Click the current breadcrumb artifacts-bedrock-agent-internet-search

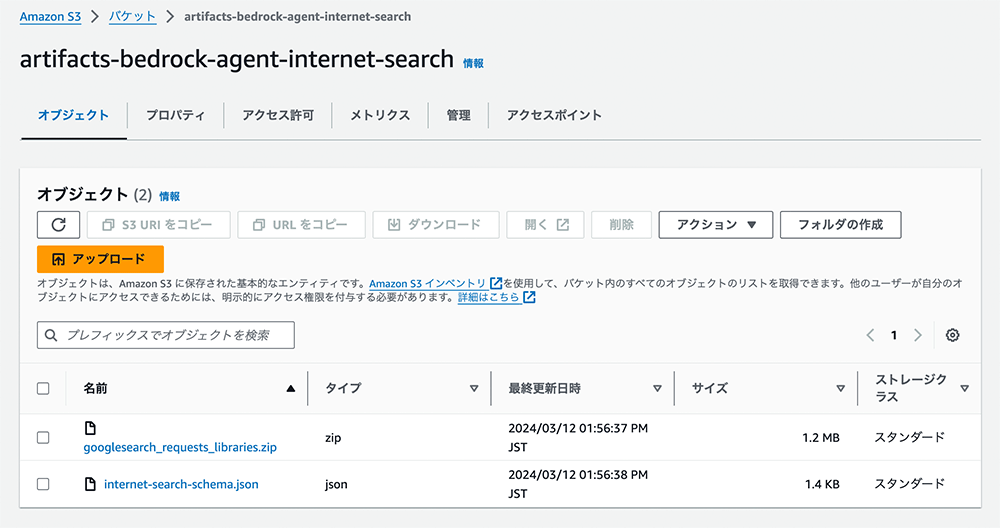click(297, 17)
